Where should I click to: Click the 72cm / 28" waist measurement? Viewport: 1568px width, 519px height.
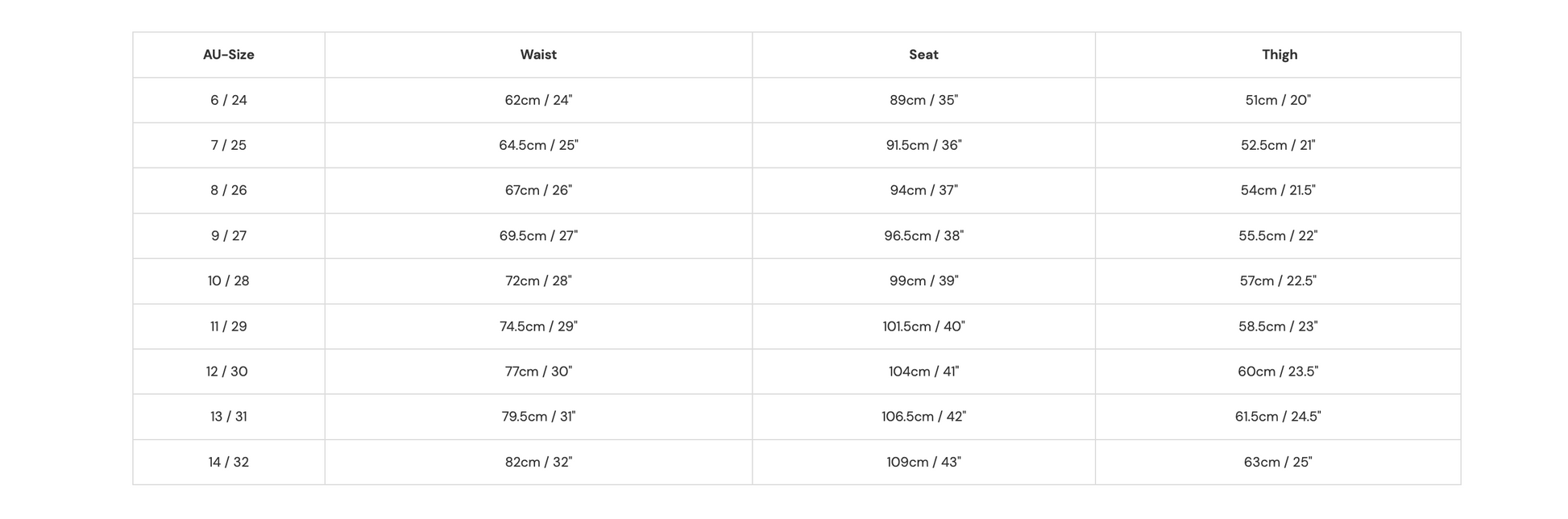[538, 280]
